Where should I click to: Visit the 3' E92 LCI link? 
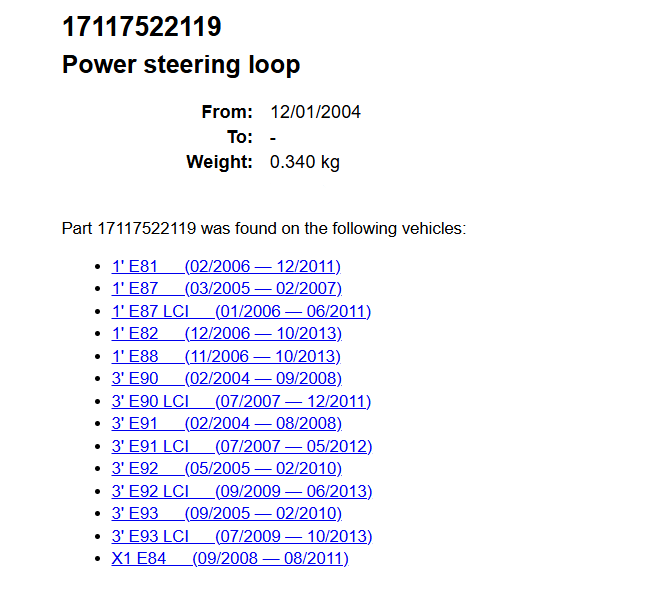point(241,491)
